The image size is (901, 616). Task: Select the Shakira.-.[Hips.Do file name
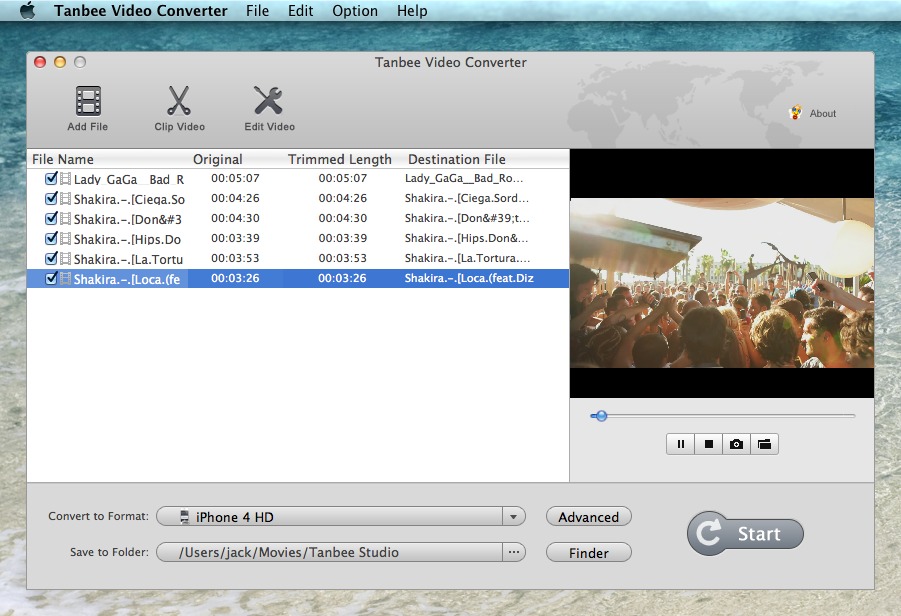[127, 239]
